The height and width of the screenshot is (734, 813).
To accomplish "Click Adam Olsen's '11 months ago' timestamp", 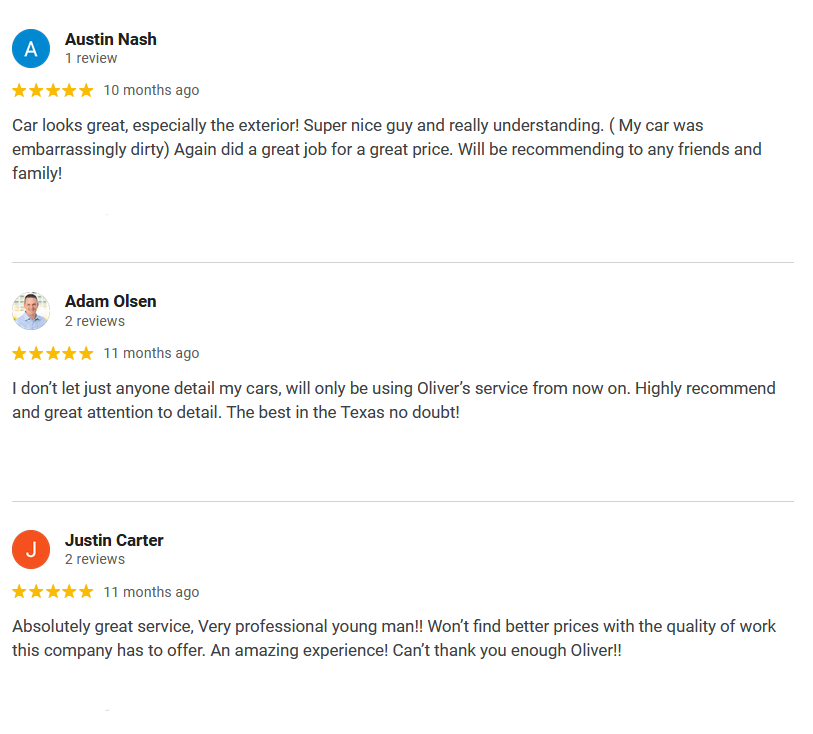I will [x=151, y=353].
